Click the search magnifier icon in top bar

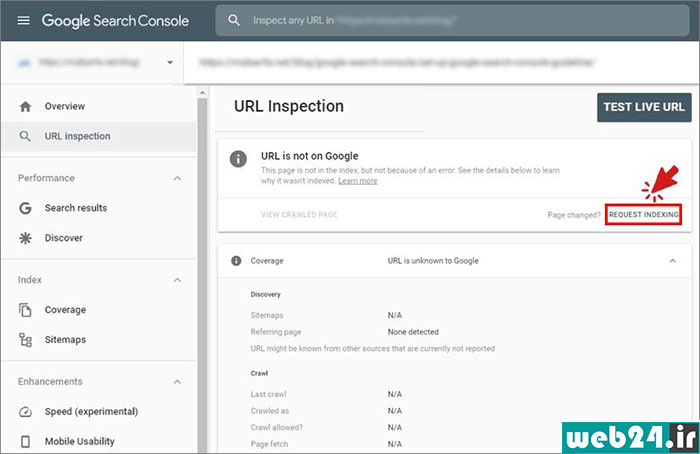[234, 20]
